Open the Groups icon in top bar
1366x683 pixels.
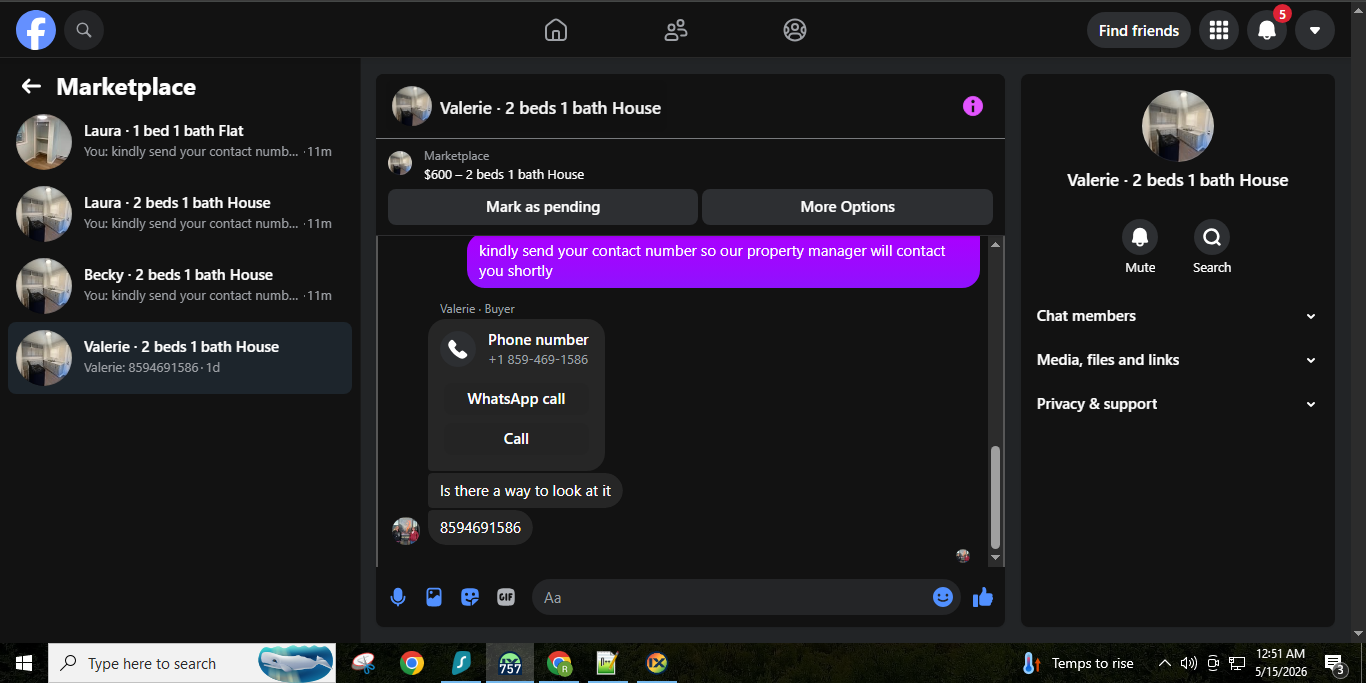tap(795, 30)
